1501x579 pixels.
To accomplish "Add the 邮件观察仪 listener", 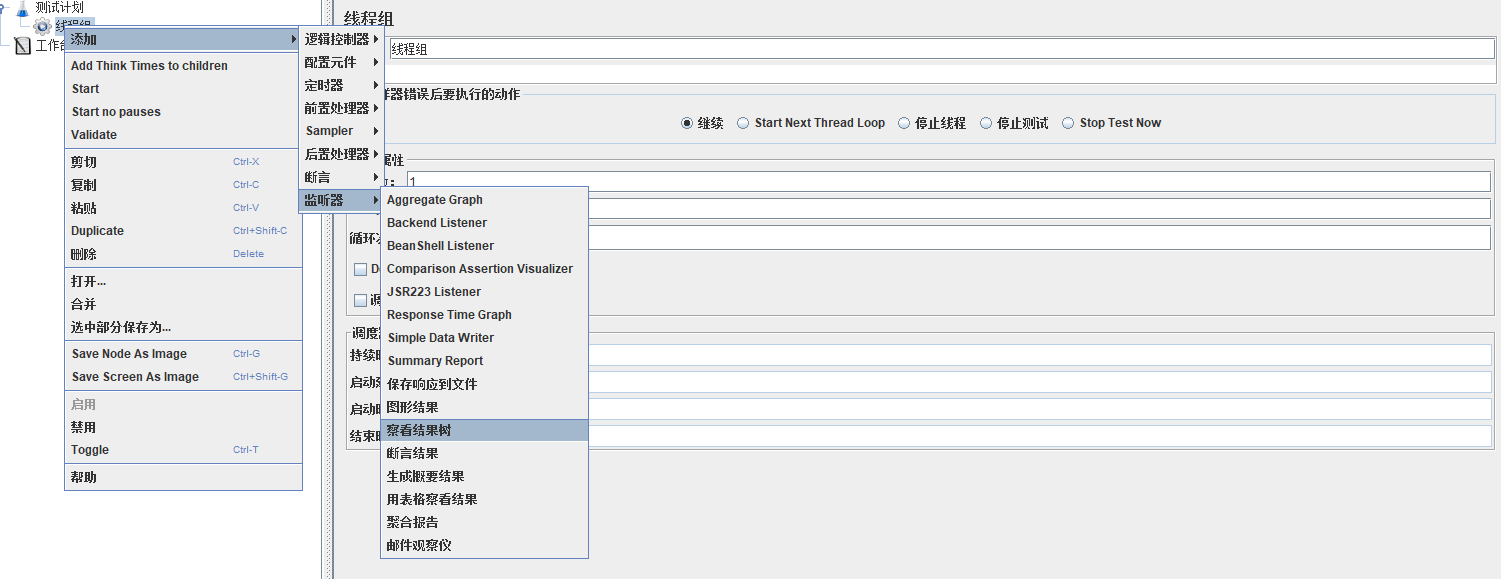I will coord(484,545).
